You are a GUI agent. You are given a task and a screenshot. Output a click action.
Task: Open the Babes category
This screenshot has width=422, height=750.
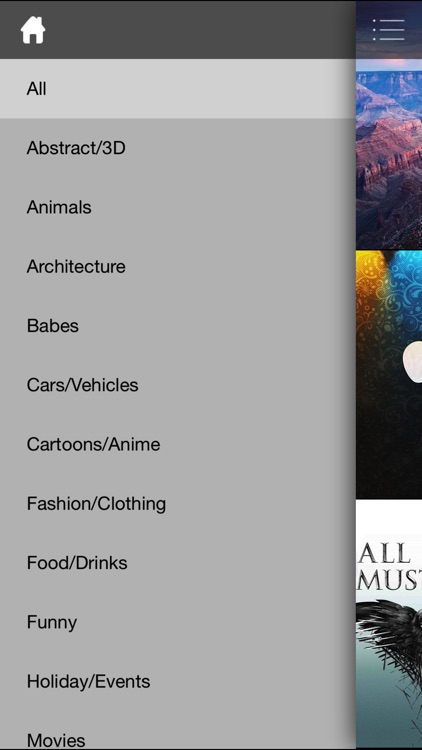pyautogui.click(x=178, y=326)
